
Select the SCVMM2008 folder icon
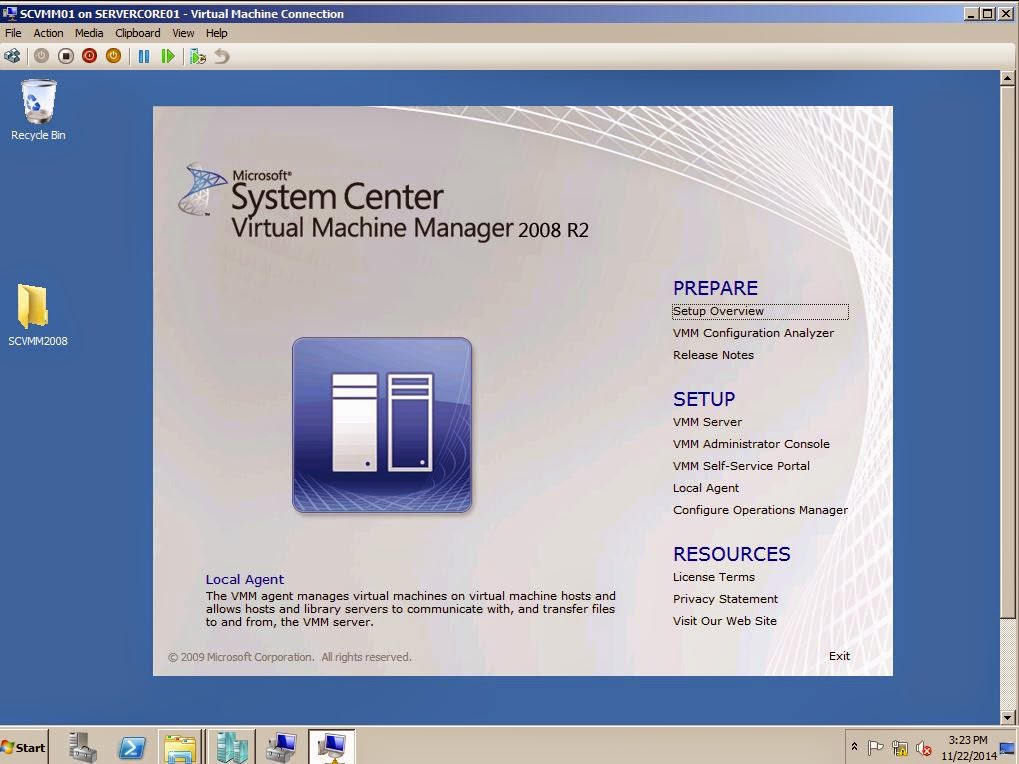[38, 315]
